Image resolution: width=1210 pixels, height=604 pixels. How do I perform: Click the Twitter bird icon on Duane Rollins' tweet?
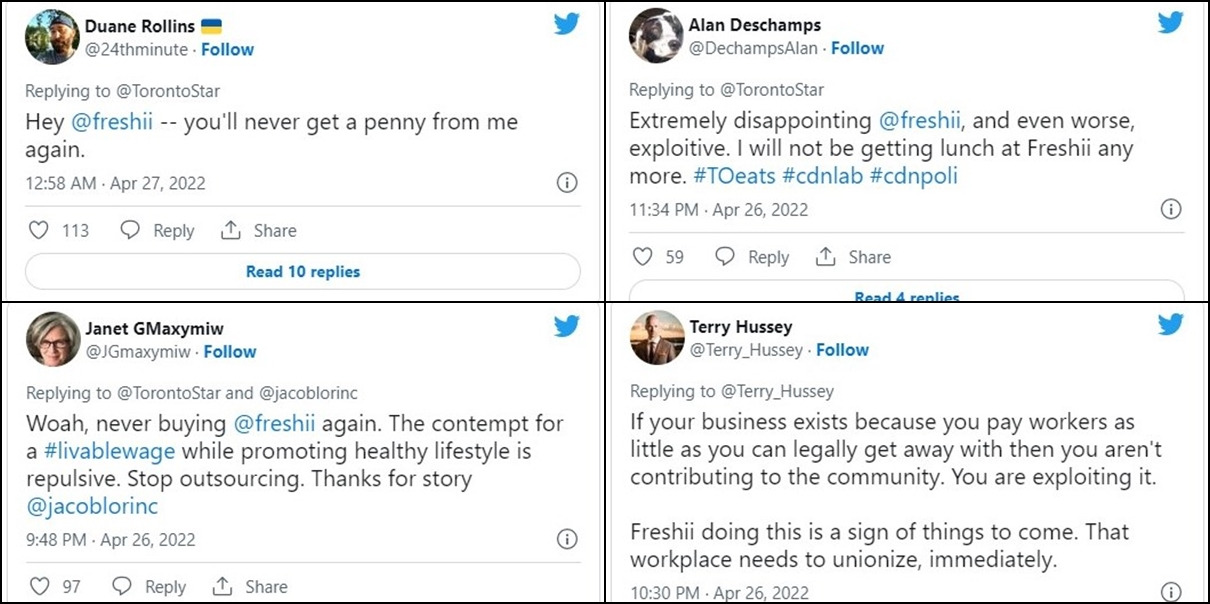tap(567, 24)
